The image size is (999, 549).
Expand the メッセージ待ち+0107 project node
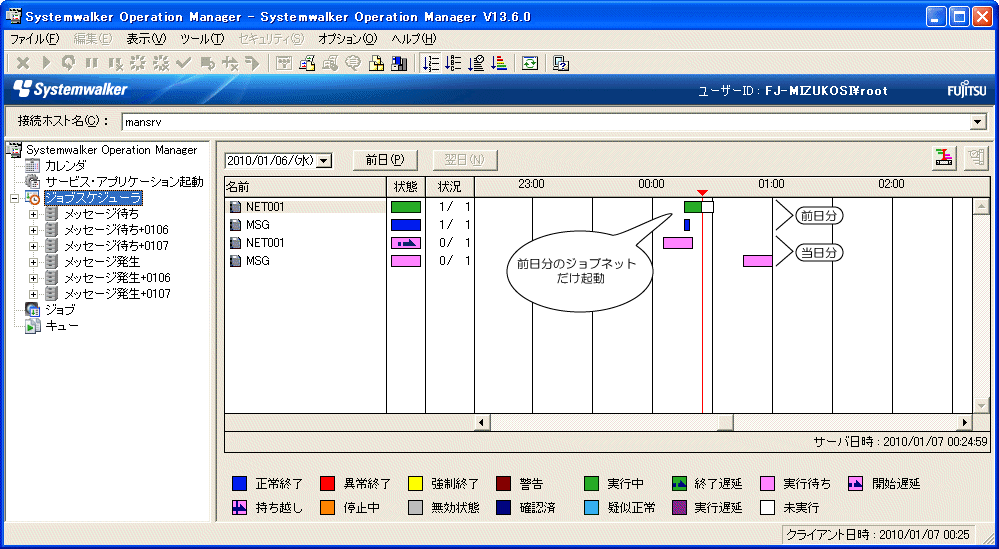[x=33, y=246]
